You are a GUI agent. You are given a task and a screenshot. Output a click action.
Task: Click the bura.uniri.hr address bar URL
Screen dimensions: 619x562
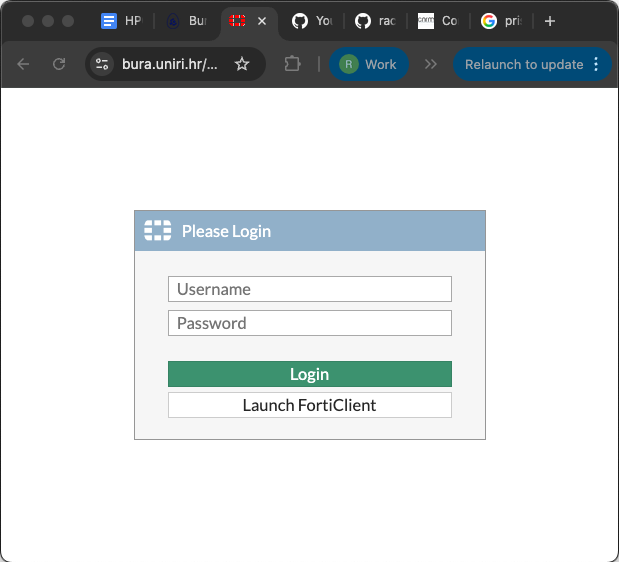pyautogui.click(x=170, y=64)
